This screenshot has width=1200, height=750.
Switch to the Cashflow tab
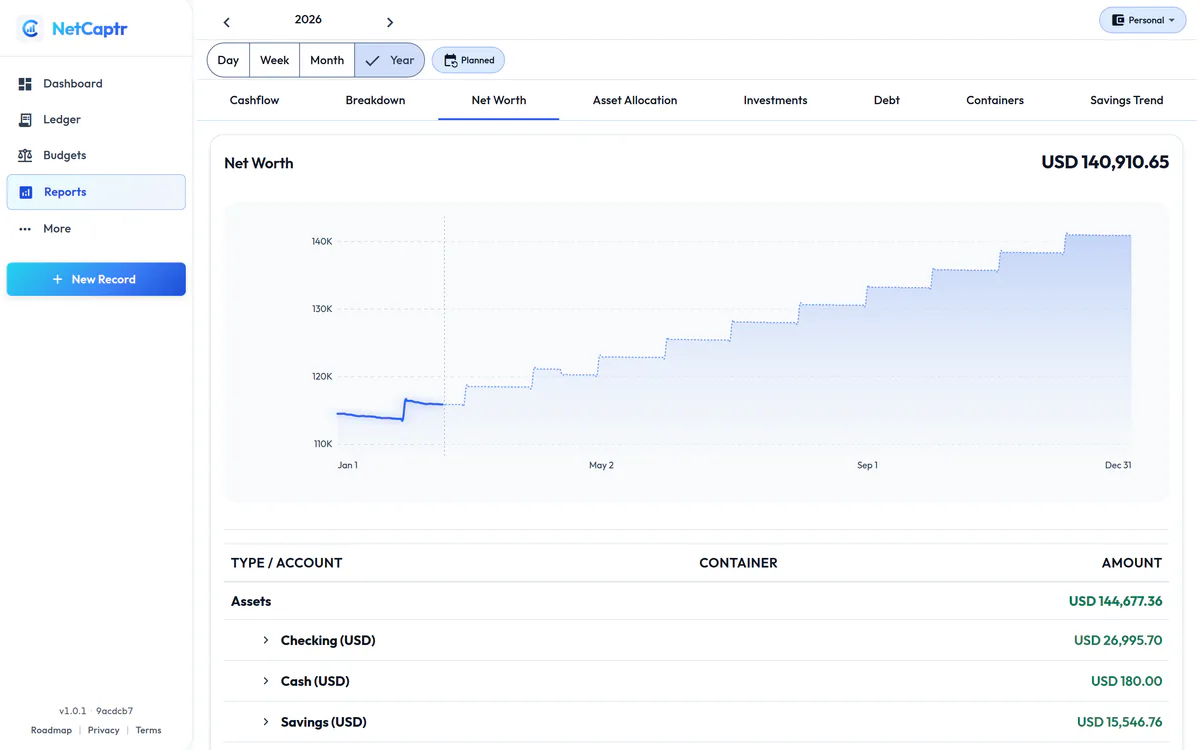coord(254,100)
